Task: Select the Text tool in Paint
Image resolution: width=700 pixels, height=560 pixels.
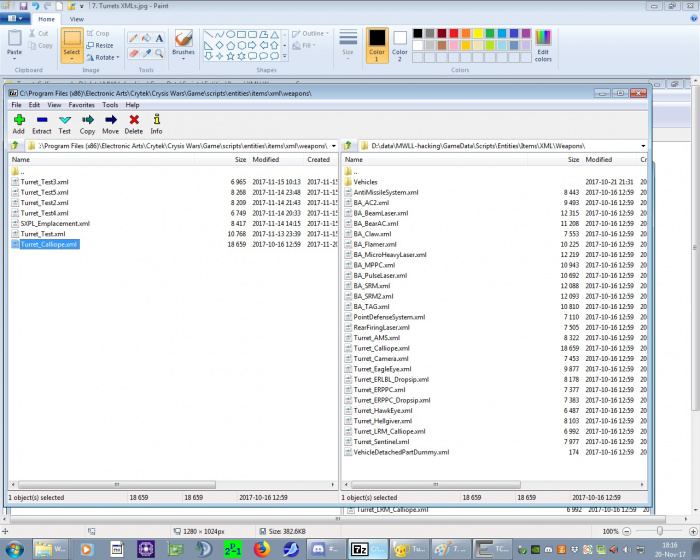Action: 161,39
